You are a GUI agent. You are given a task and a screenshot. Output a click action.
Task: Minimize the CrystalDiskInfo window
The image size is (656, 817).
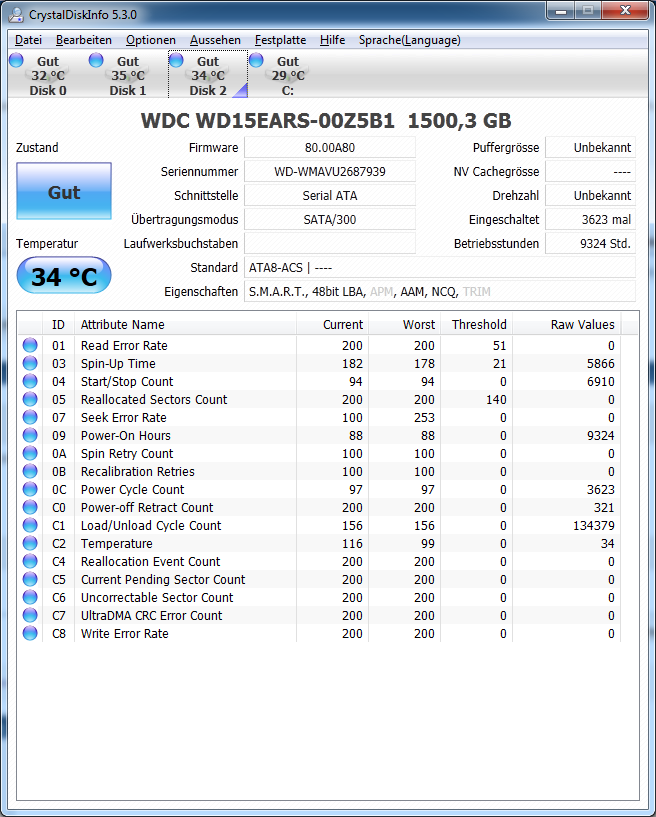point(561,10)
